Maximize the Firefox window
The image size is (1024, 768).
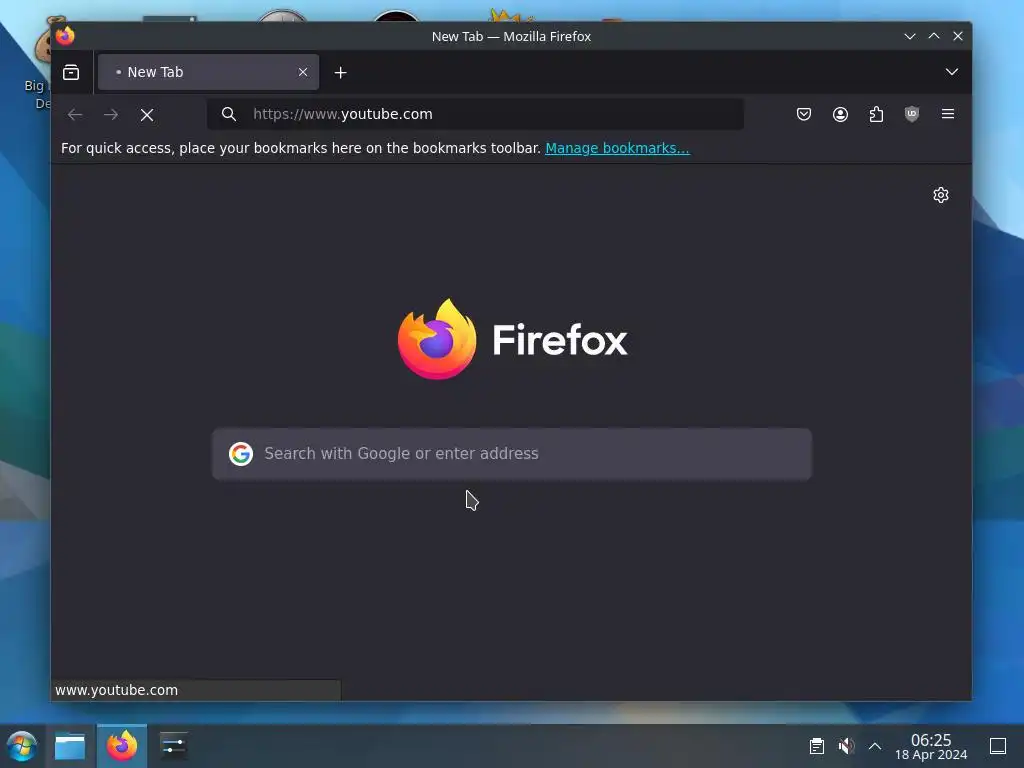click(x=934, y=36)
